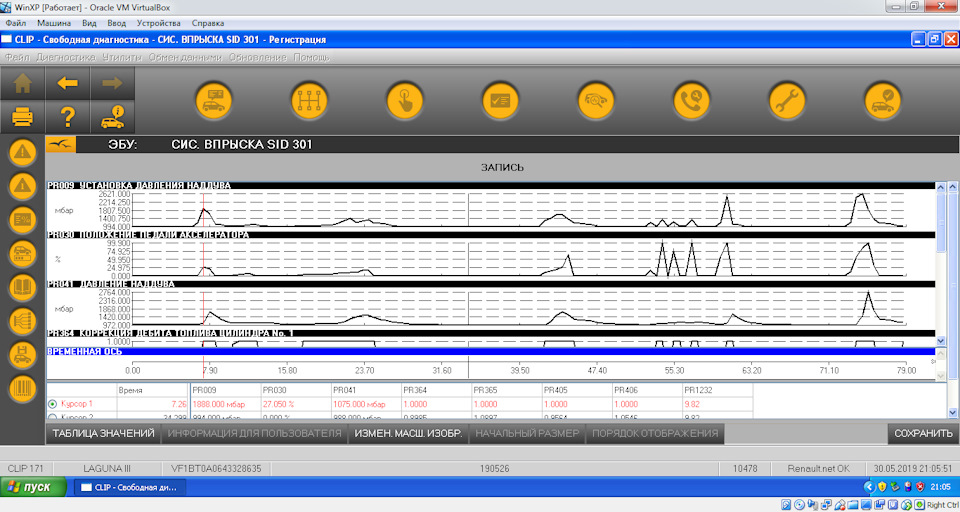Click the PR1232 column header in cursor table
The width and height of the screenshot is (960, 512).
tap(717, 390)
